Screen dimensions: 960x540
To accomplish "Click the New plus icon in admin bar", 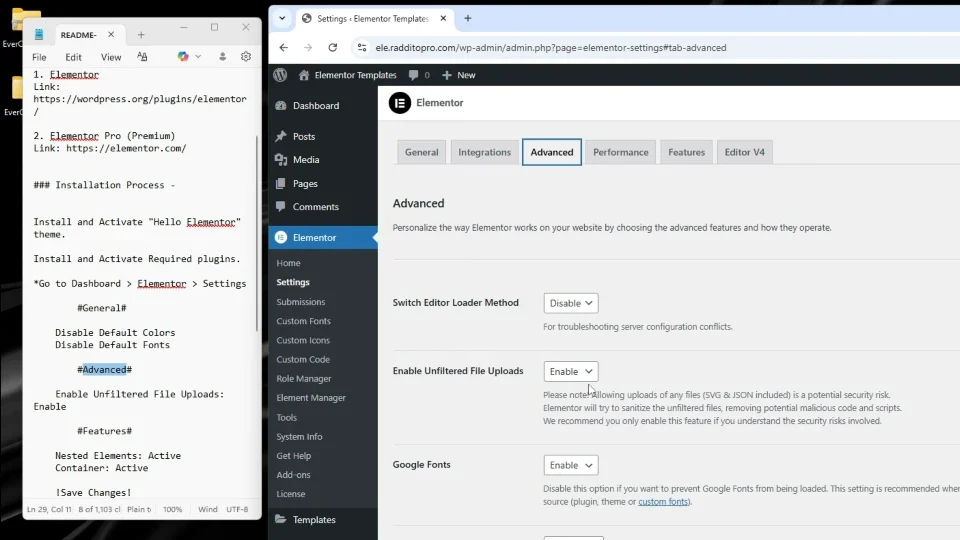I will coord(447,75).
